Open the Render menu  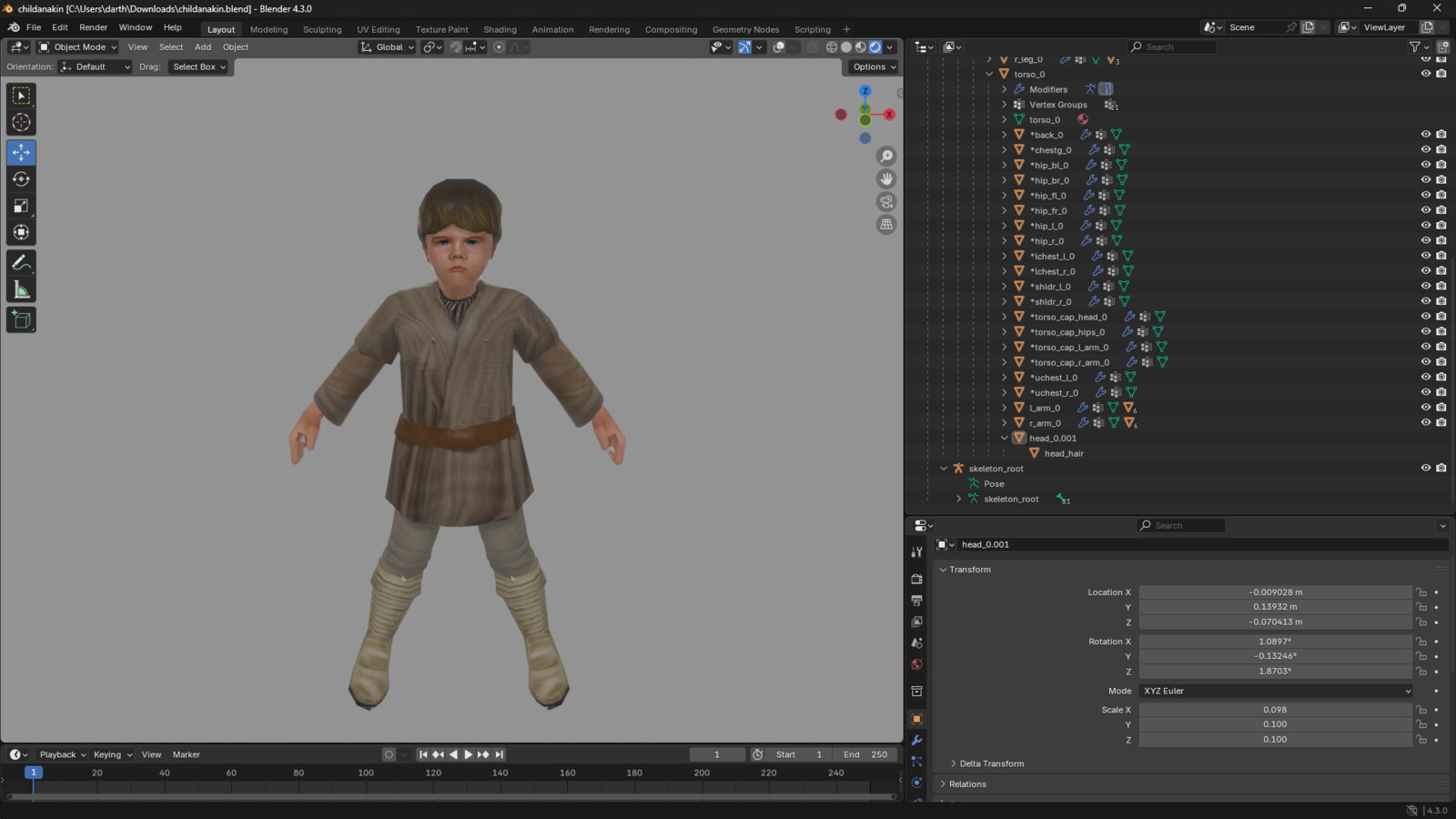tap(93, 27)
